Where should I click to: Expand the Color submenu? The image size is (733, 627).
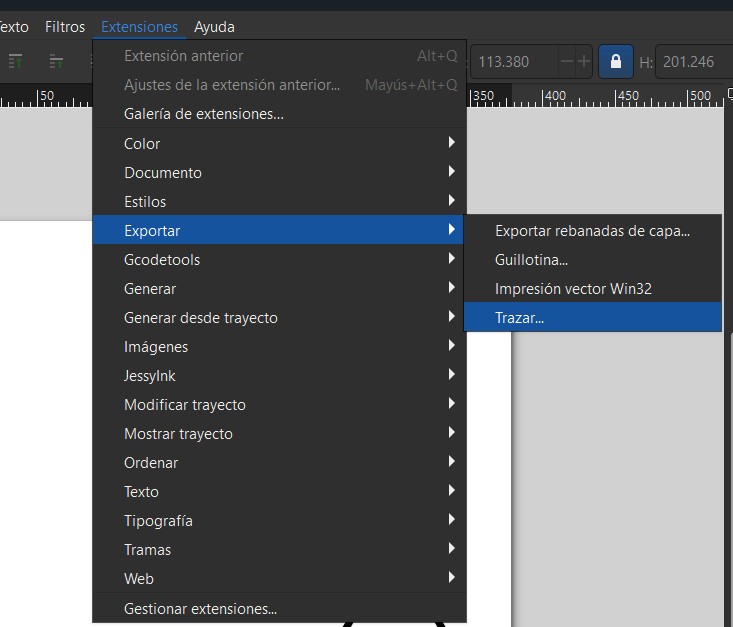tap(279, 143)
